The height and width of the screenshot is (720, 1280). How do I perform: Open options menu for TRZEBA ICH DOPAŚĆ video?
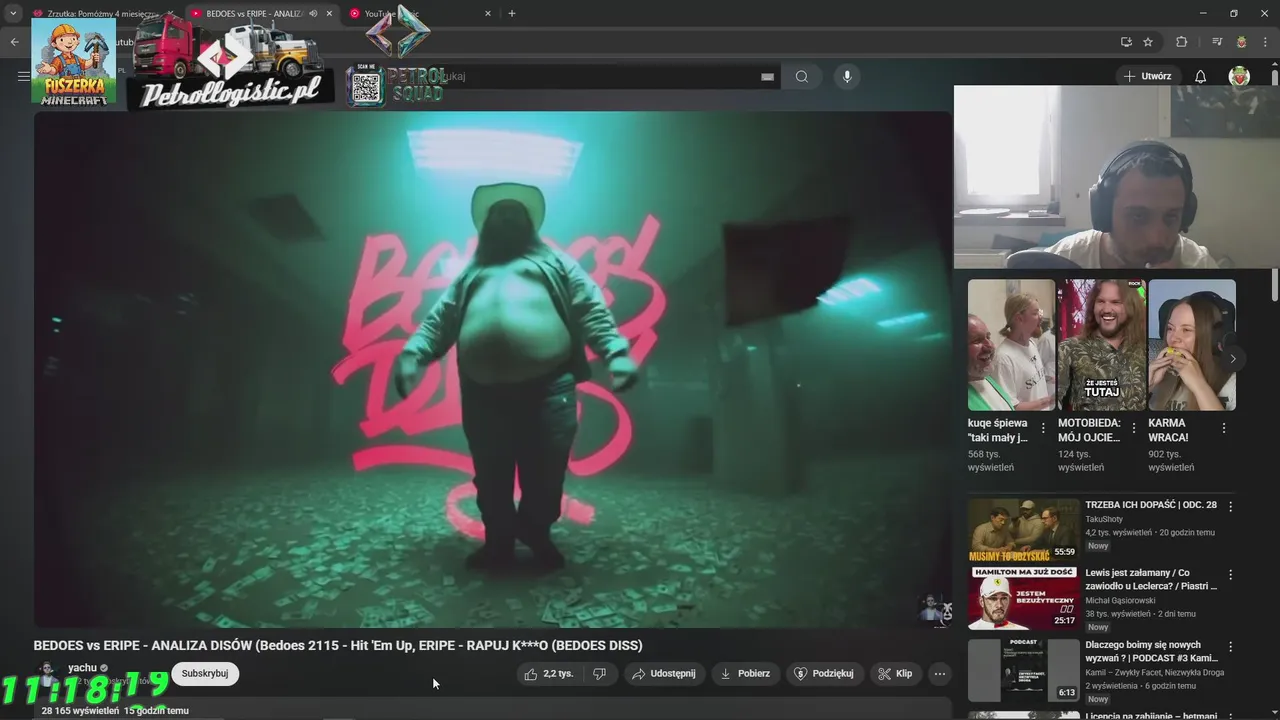[x=1231, y=507]
